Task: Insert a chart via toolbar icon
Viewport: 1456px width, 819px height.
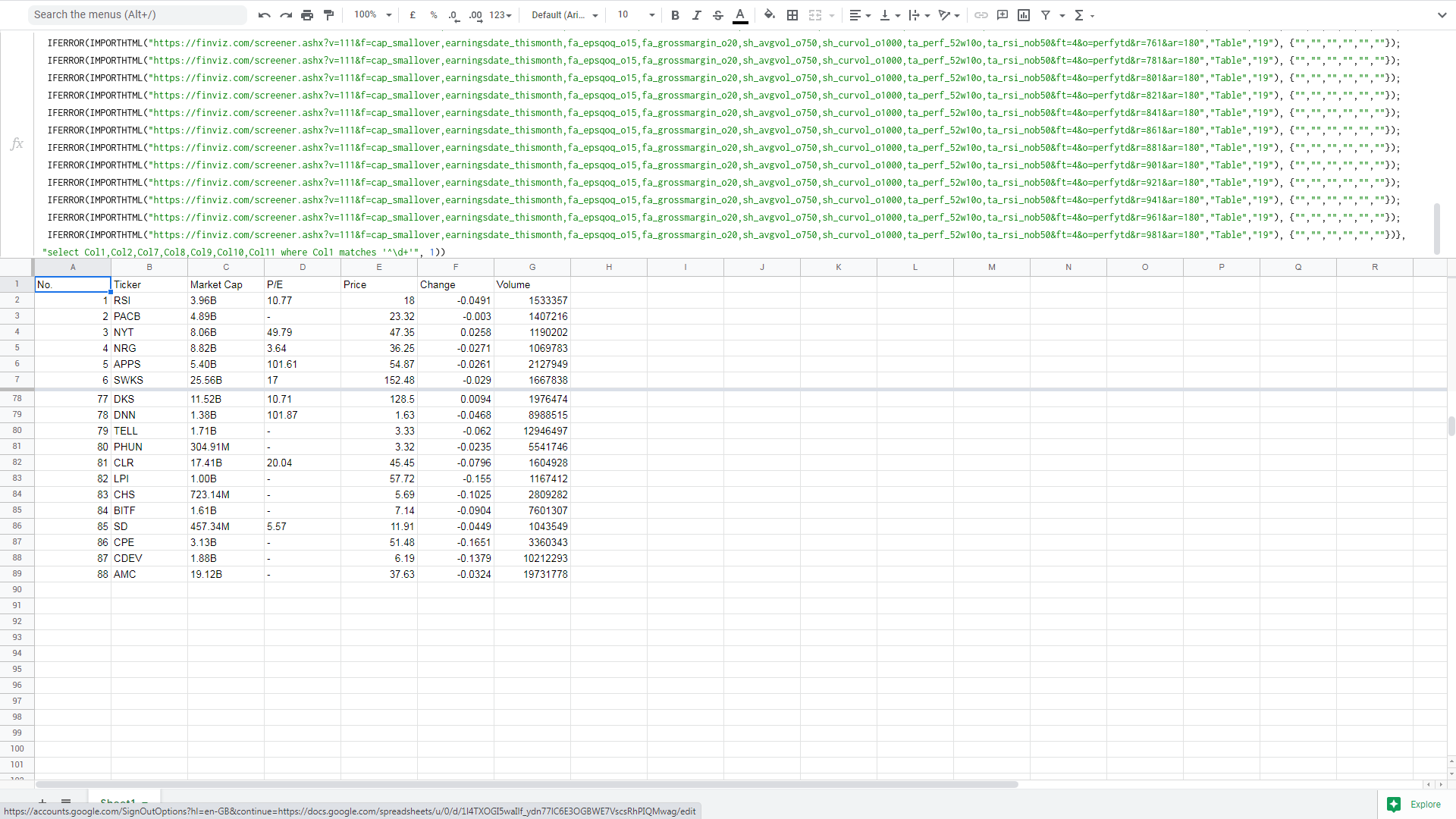Action: point(1024,15)
